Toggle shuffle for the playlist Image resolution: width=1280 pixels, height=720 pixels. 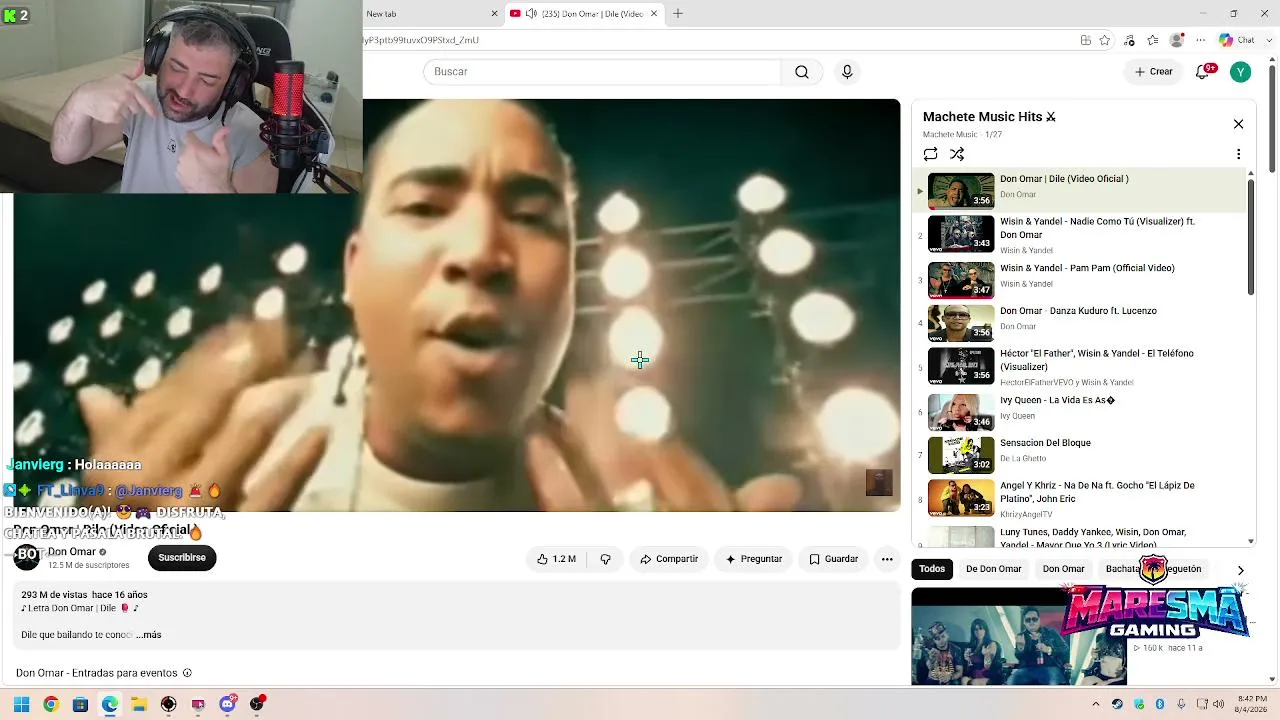(957, 154)
